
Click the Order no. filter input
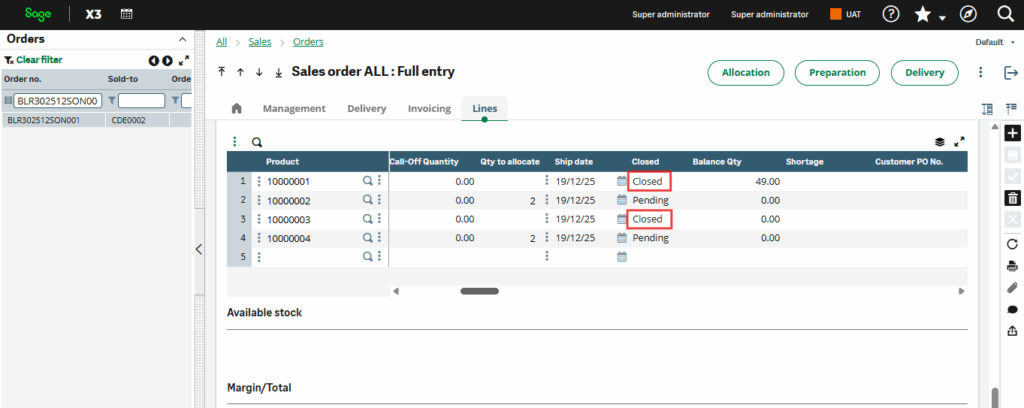point(57,101)
